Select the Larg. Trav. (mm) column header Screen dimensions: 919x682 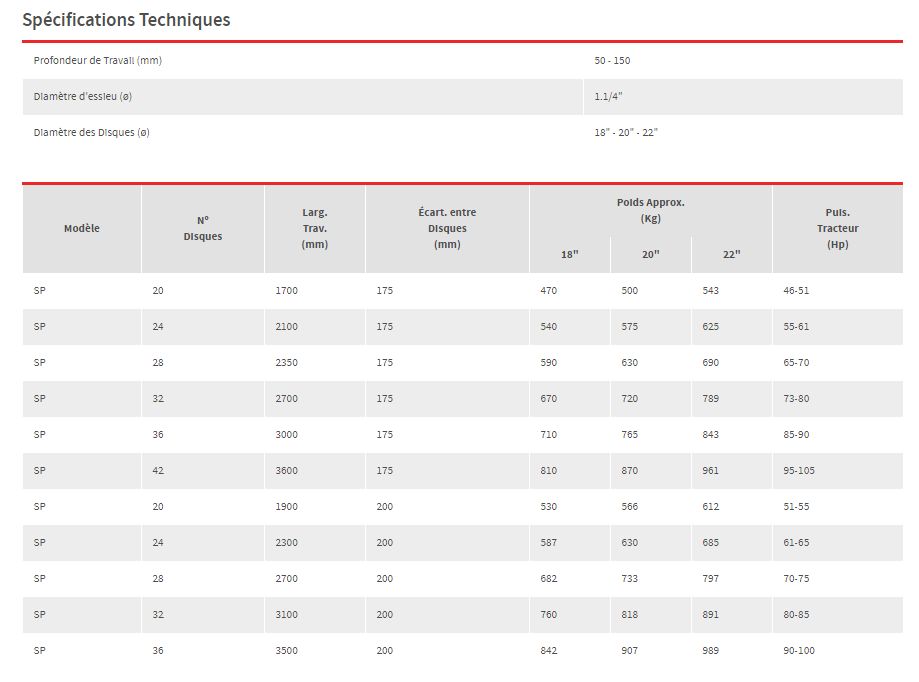(x=315, y=229)
